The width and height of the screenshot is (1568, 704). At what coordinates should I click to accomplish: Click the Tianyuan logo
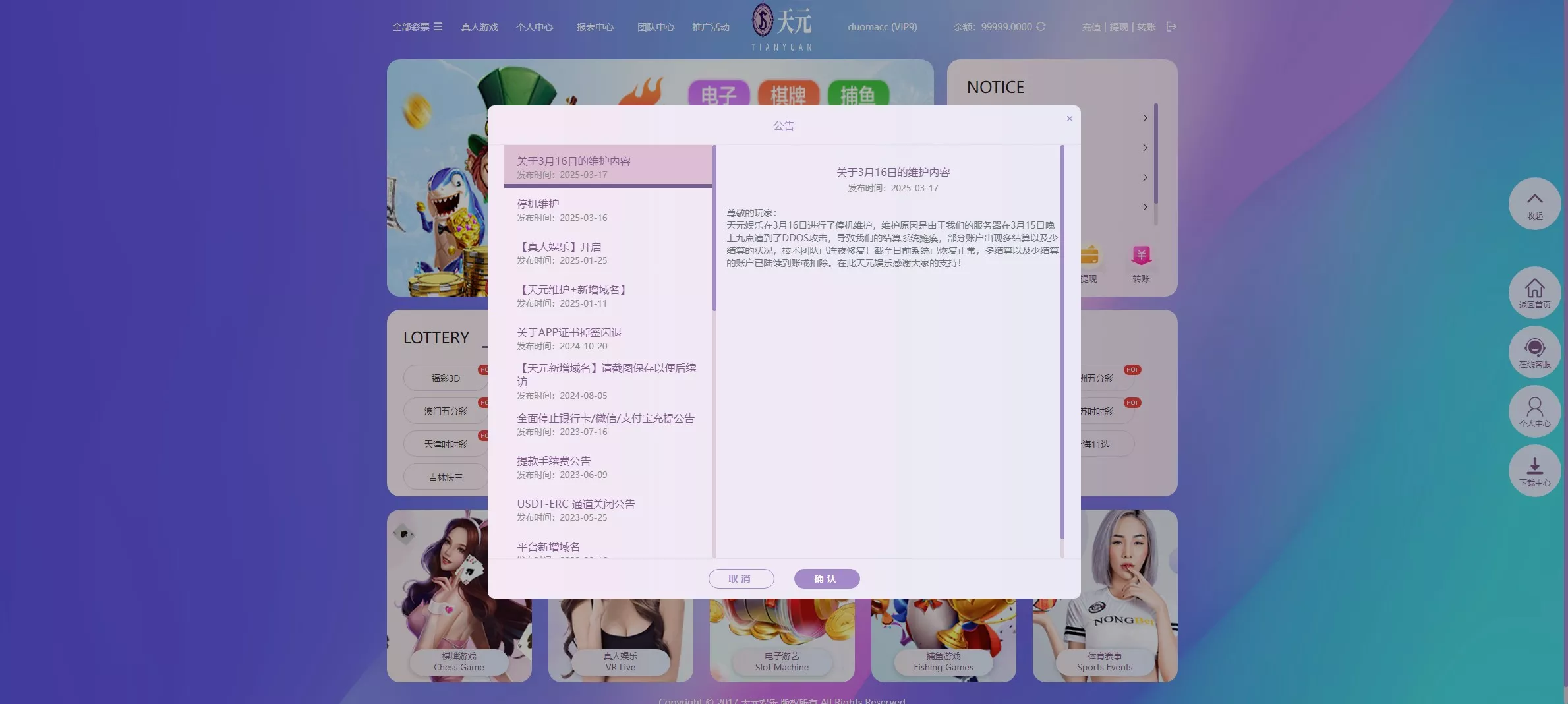click(x=780, y=26)
